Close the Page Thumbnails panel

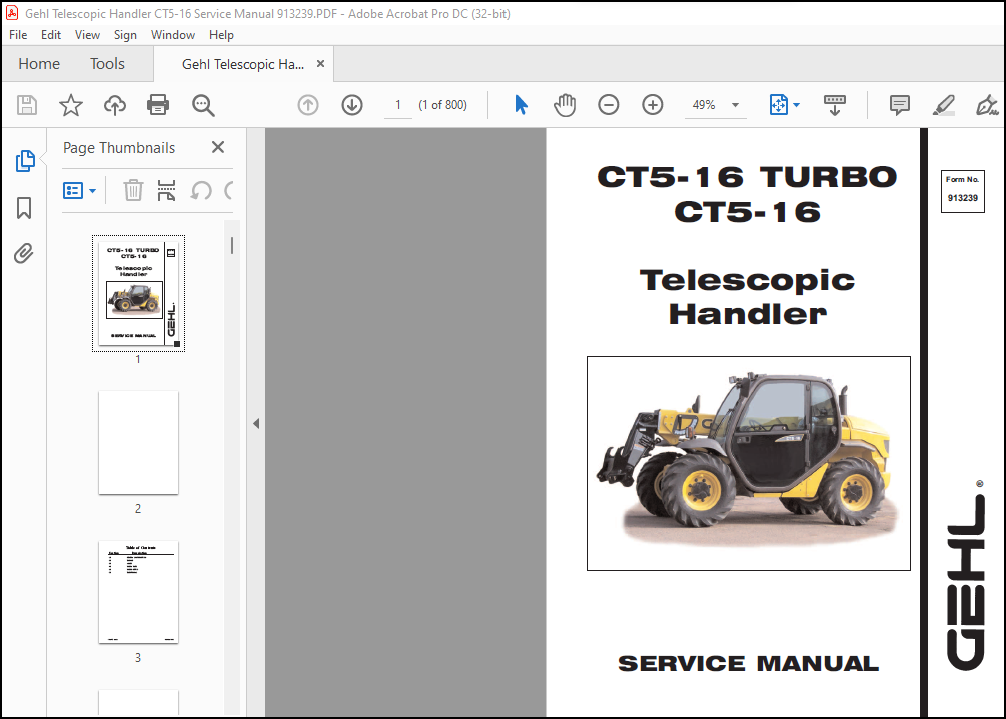click(218, 147)
